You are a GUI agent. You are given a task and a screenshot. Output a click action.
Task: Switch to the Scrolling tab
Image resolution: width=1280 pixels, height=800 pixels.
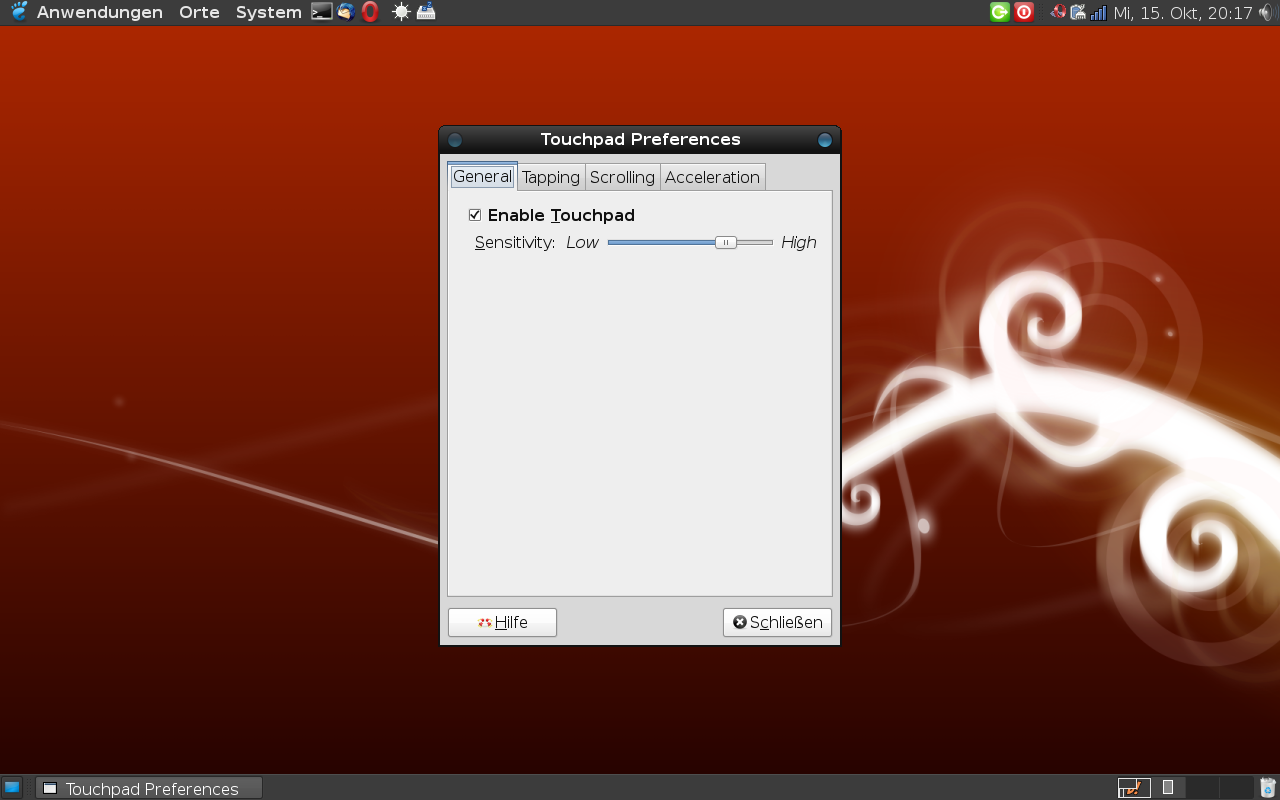[x=622, y=177]
